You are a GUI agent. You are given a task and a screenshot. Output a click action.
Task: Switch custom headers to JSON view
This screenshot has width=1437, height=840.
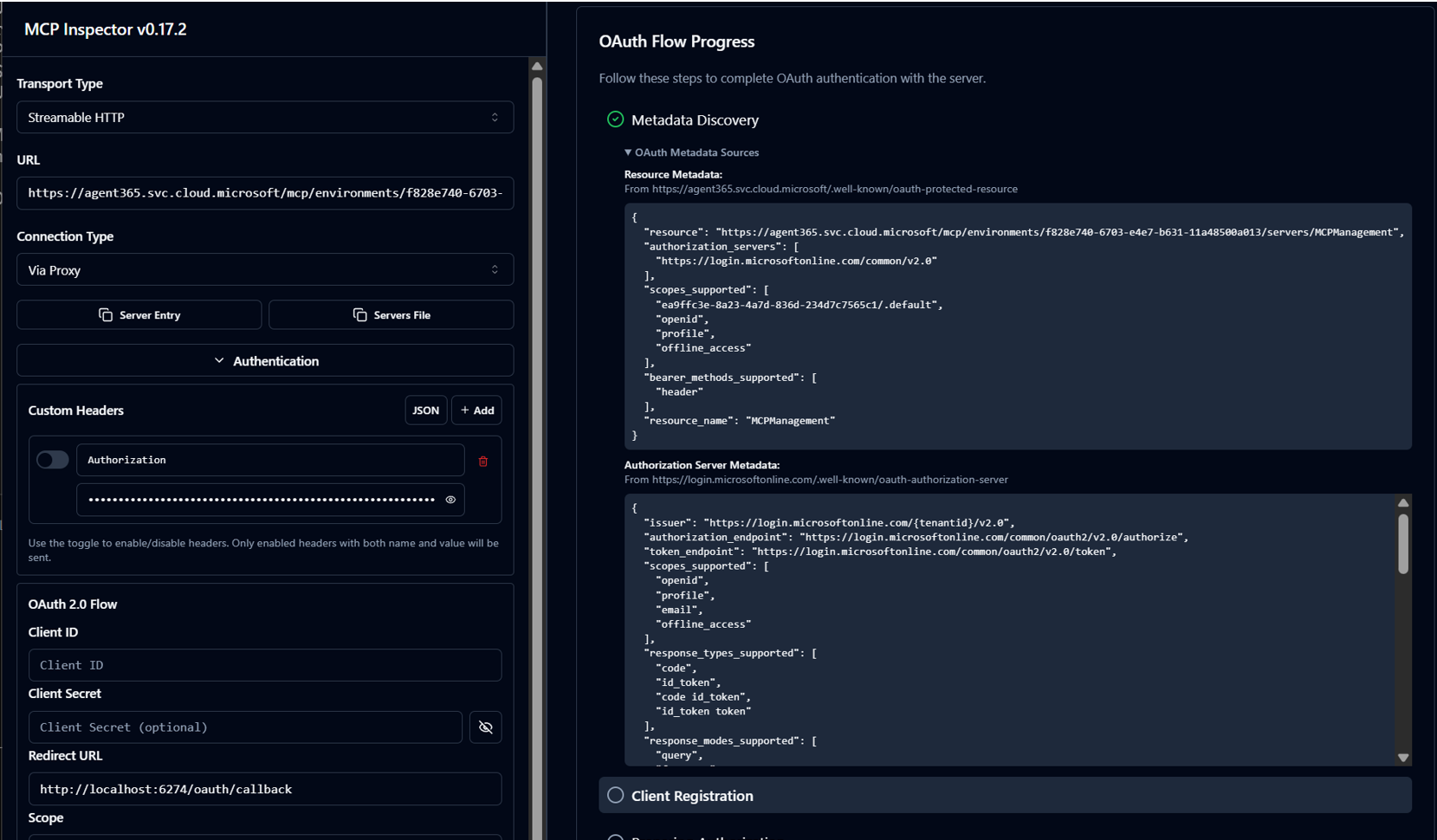pyautogui.click(x=425, y=410)
